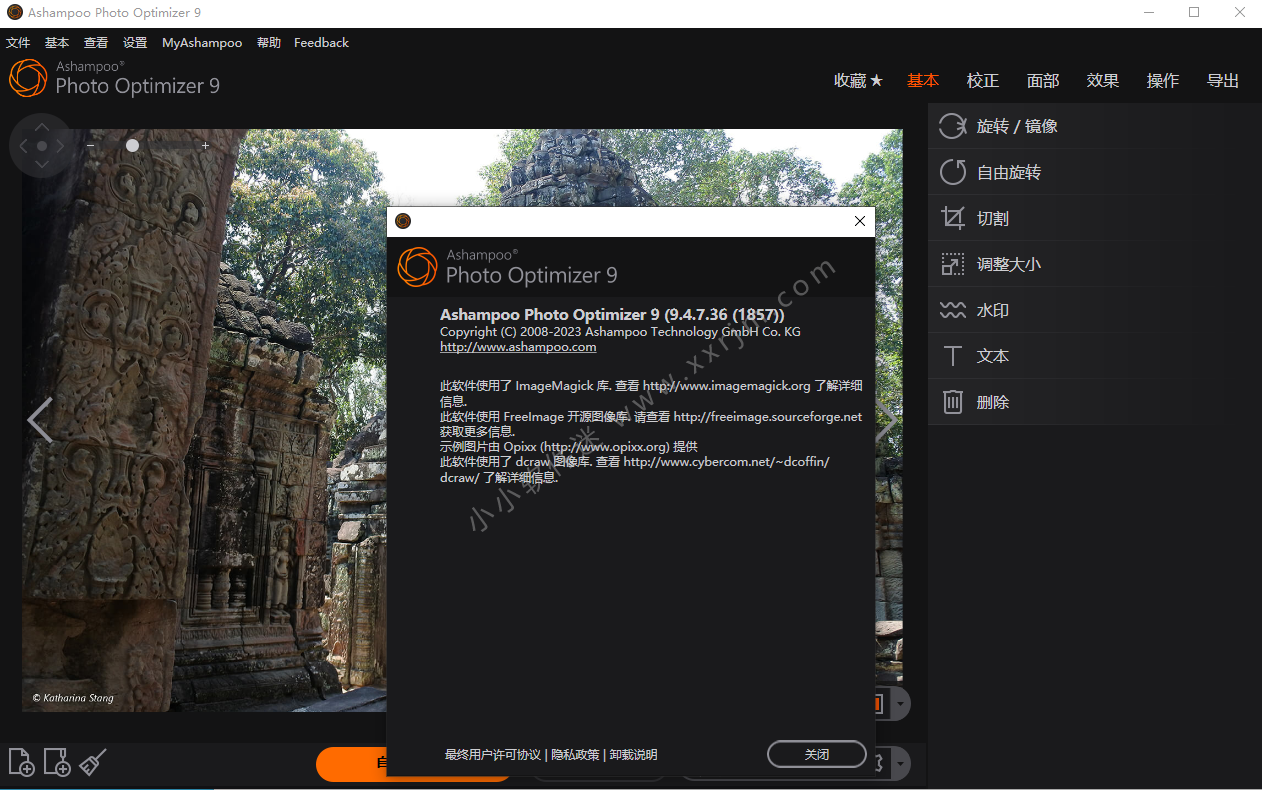Open the 卸载说明 link
Image resolution: width=1262 pixels, height=790 pixels.
coord(634,755)
